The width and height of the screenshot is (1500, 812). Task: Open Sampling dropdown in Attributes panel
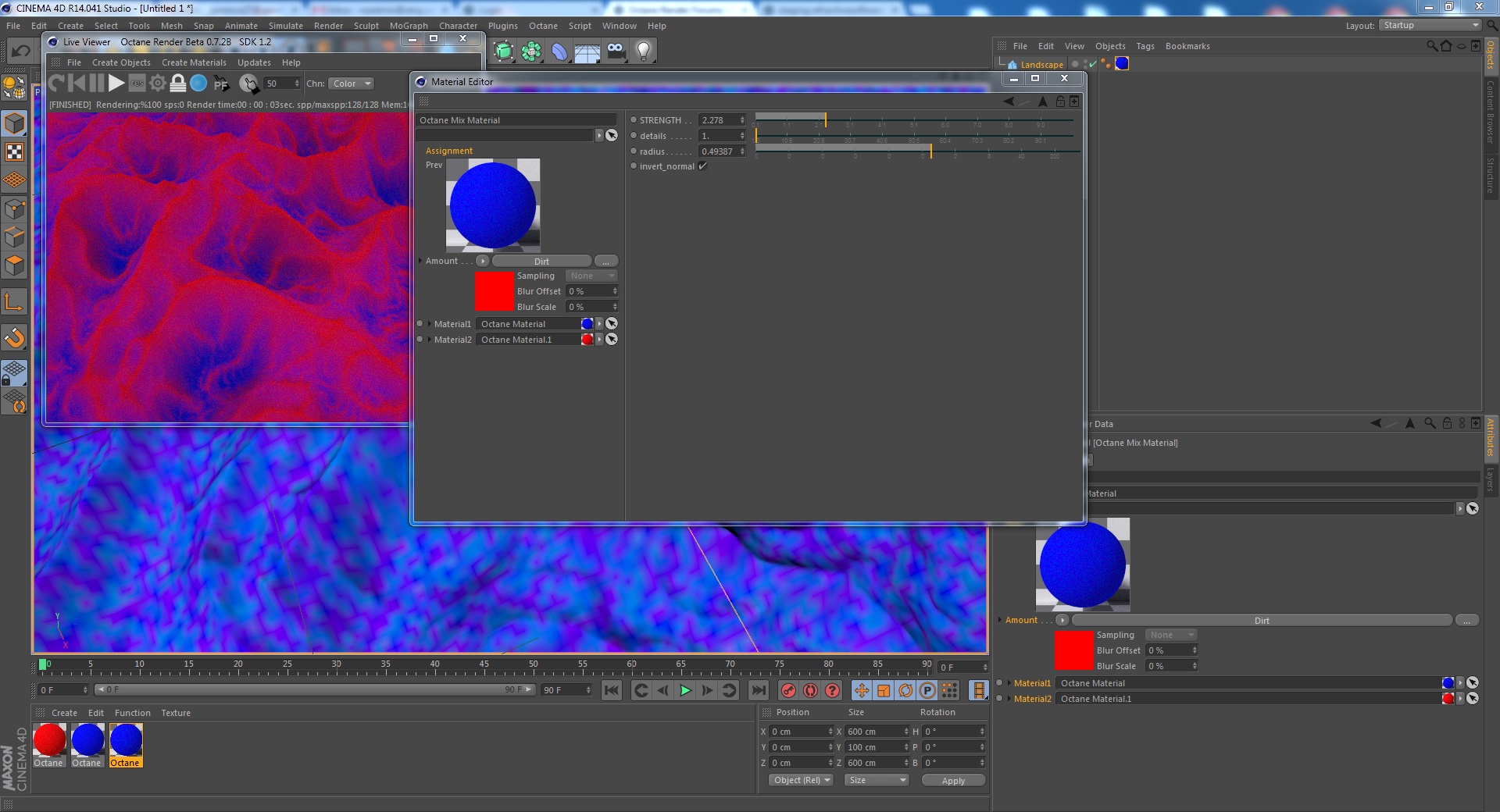point(1171,635)
